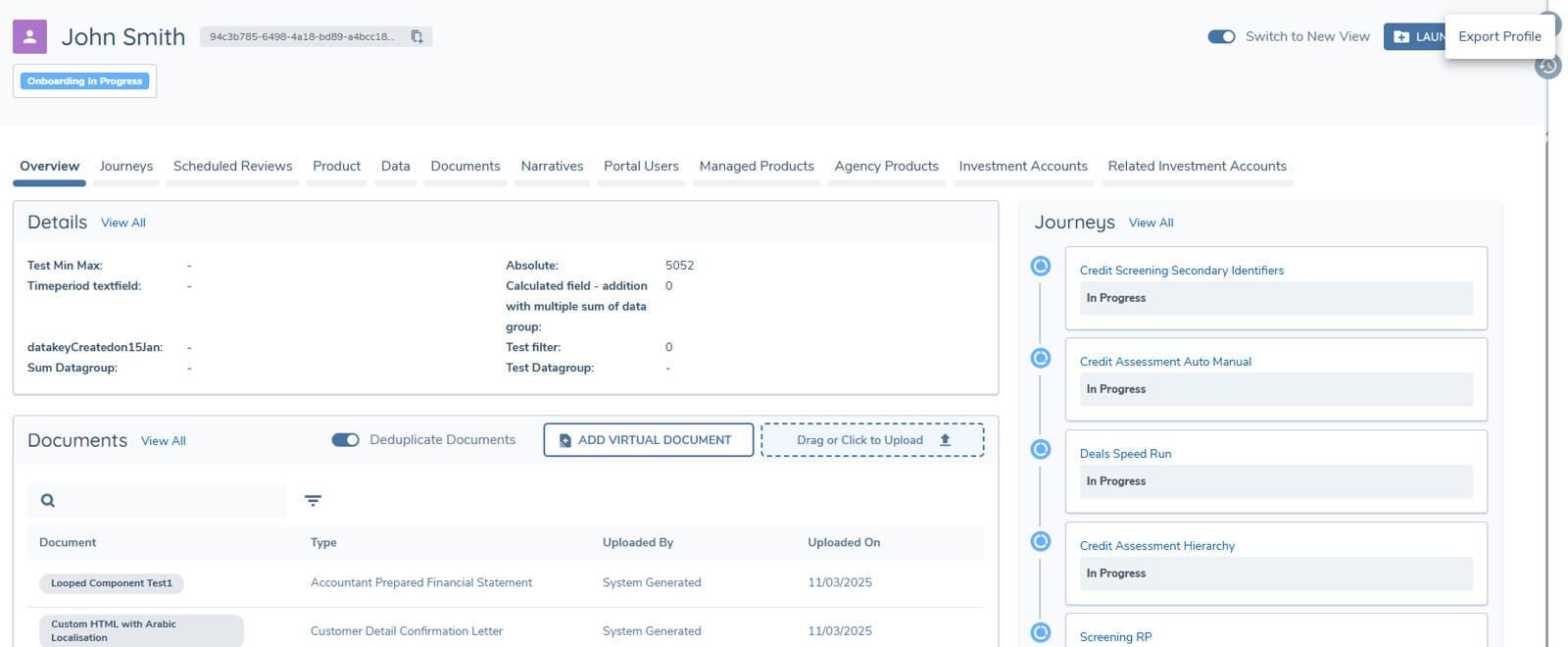Viewport: 1568px width, 647px height.
Task: Open Custom HTML with Arabic Localisation document
Action: coord(141,630)
